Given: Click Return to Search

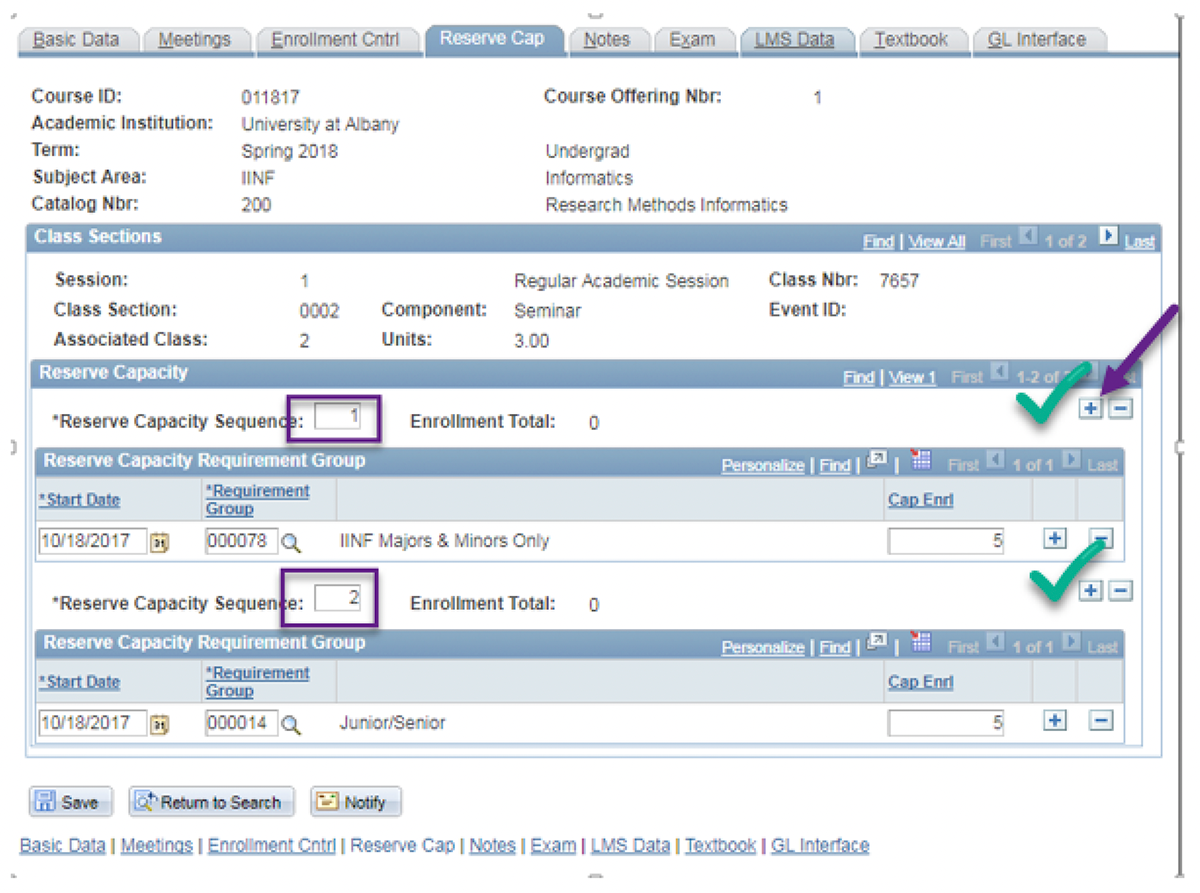Looking at the screenshot, I should (211, 801).
